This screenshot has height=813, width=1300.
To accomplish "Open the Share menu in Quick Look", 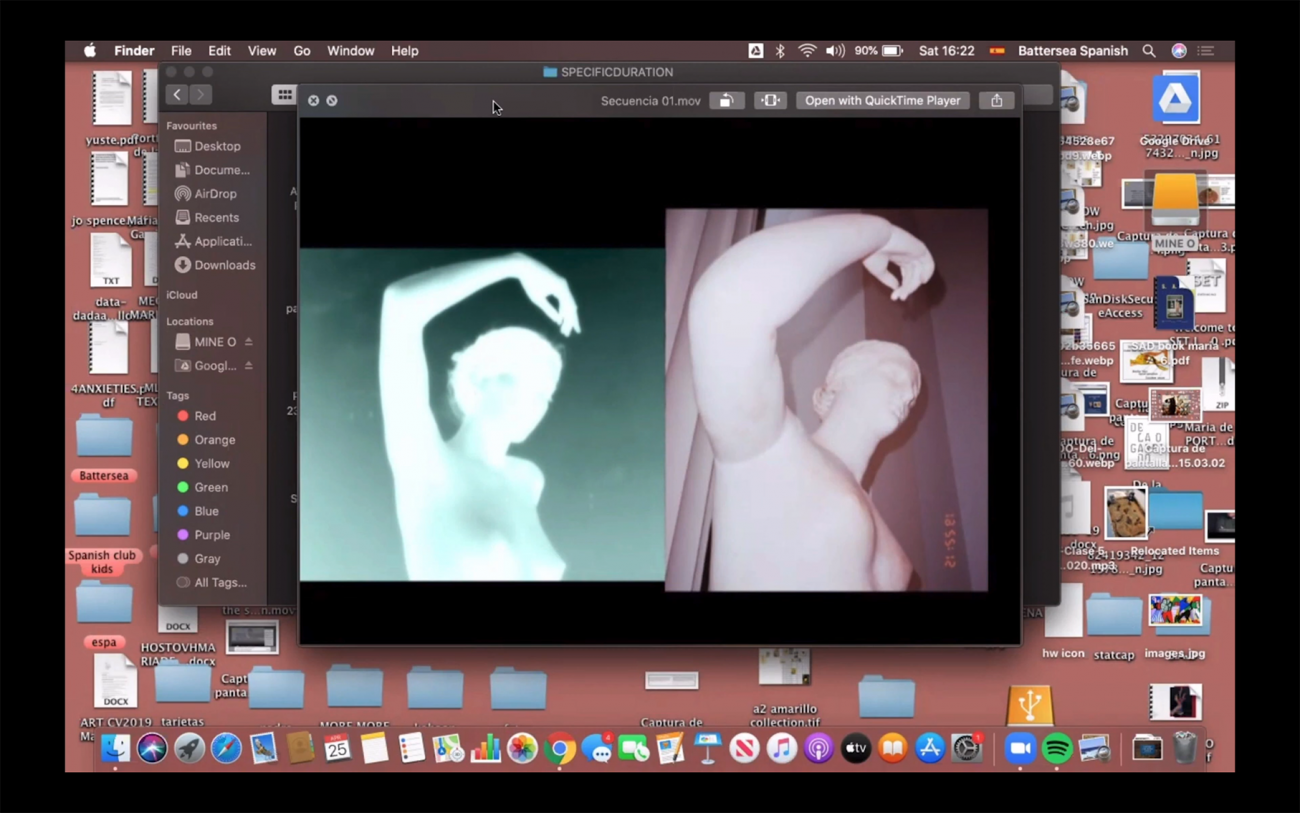I will point(997,100).
